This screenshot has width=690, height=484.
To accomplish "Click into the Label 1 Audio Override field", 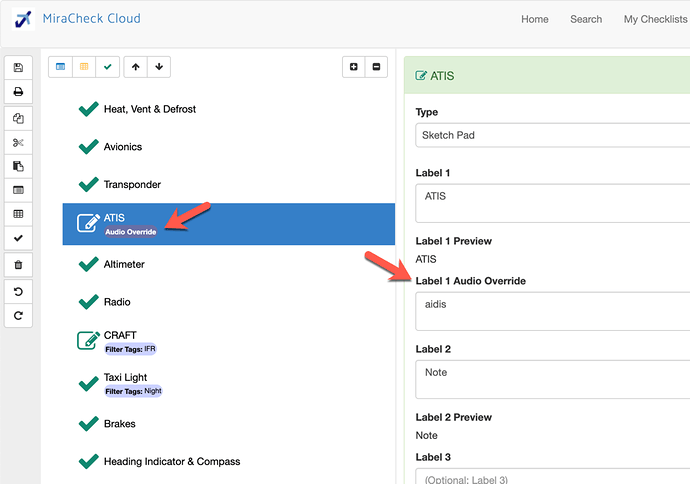I will tap(553, 311).
